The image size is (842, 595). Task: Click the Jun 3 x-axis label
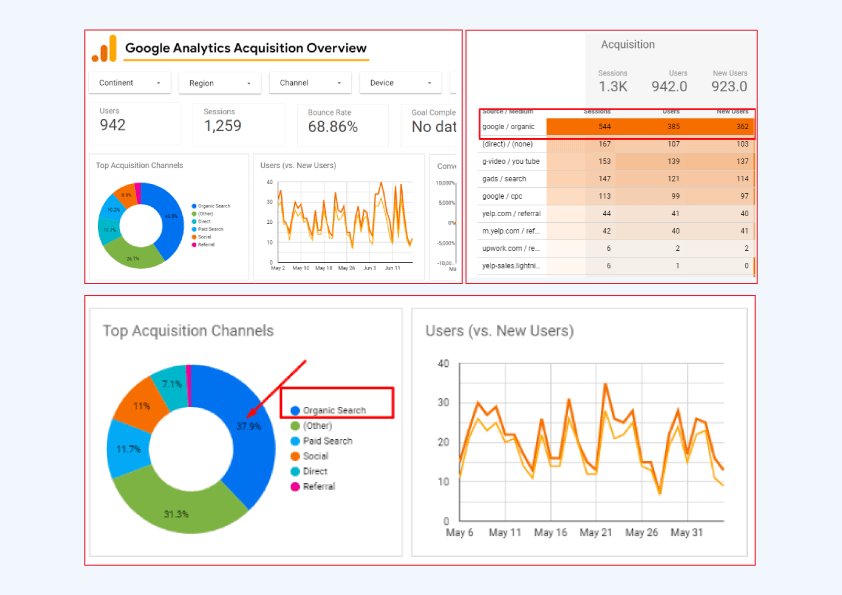(370, 268)
